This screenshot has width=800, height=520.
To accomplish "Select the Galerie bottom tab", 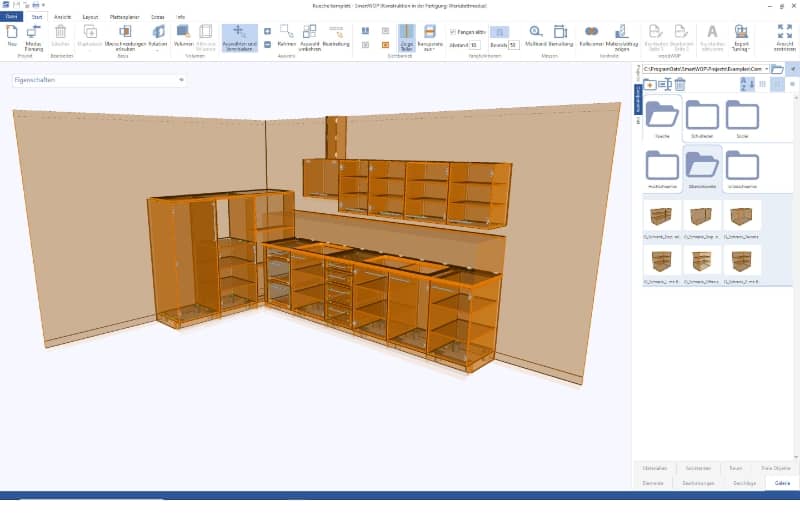I will pyautogui.click(x=782, y=483).
